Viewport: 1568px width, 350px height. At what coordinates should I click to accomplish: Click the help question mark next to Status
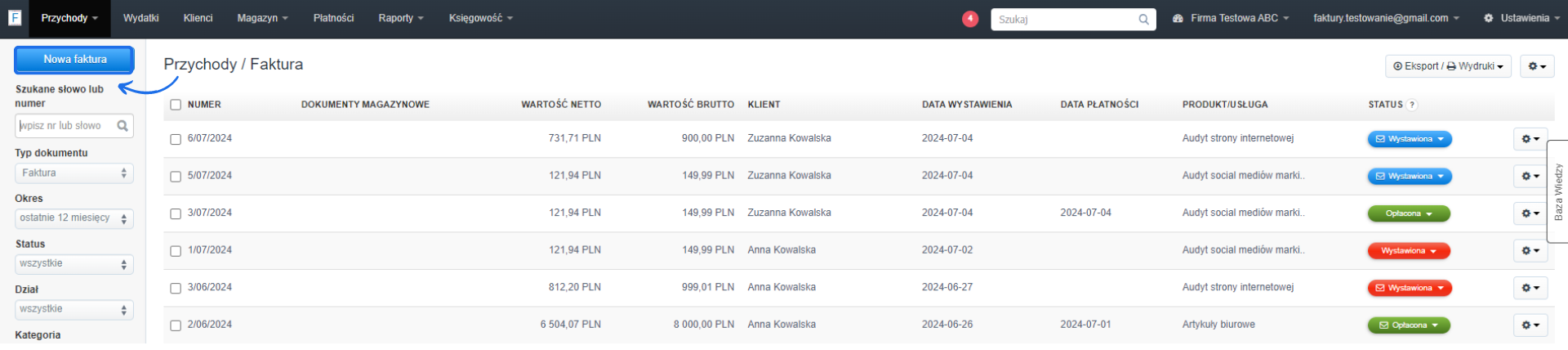1412,105
